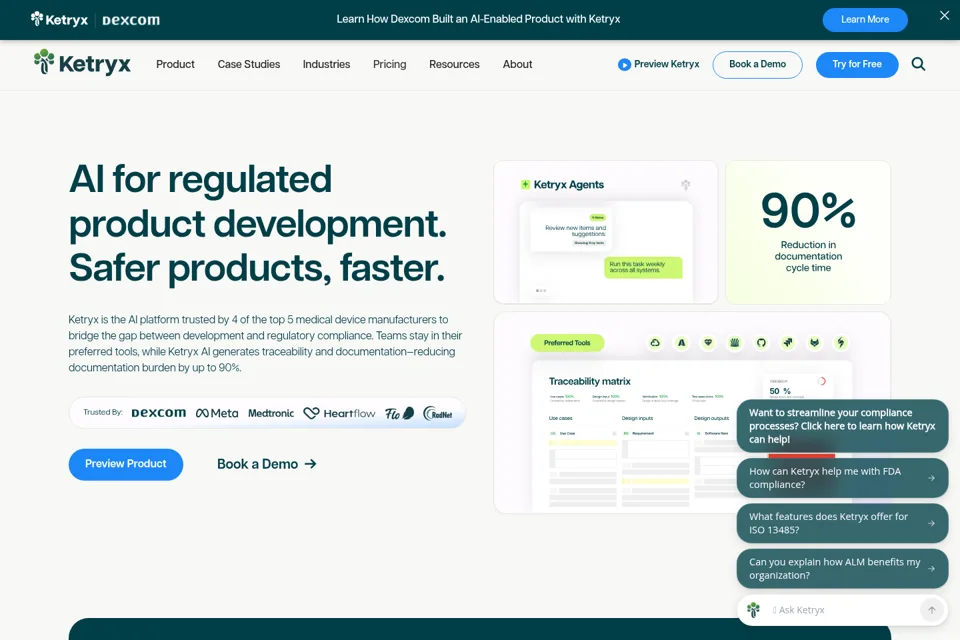
Task: Close the Dexcom announcement banner
Action: pyautogui.click(x=944, y=16)
